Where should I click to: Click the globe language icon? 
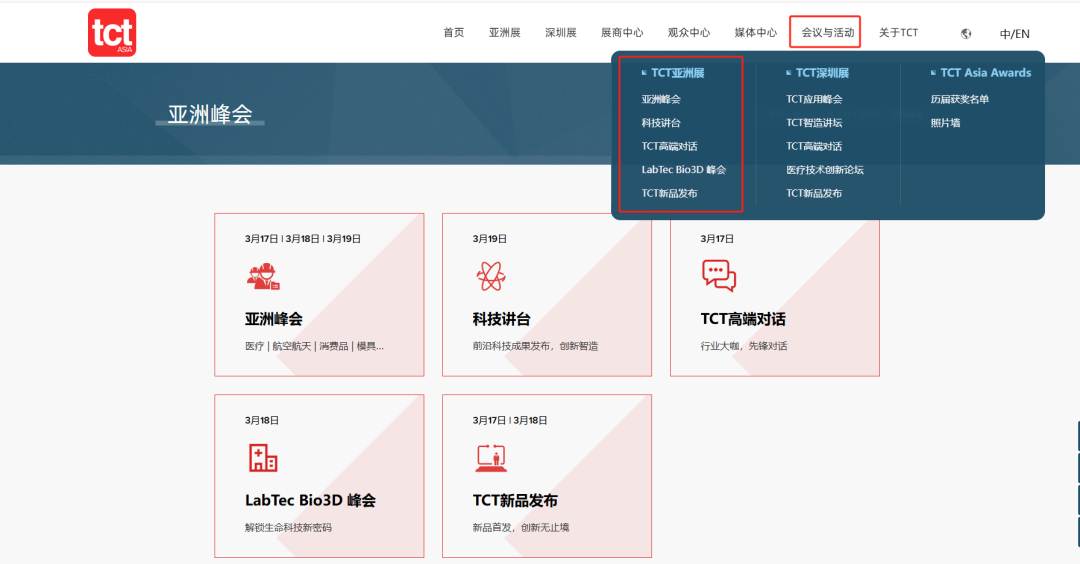[966, 33]
